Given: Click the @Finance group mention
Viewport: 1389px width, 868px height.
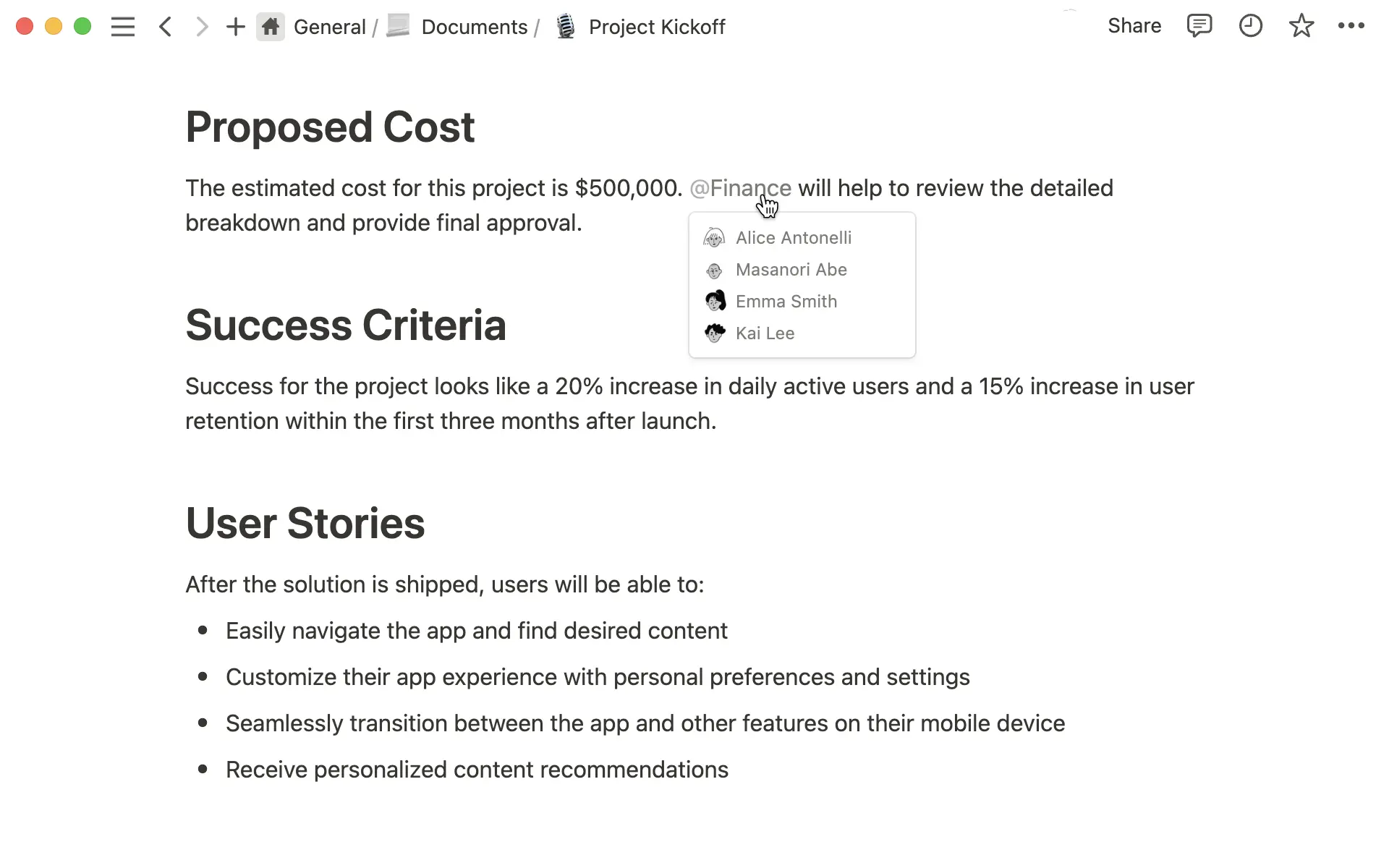Looking at the screenshot, I should 739,188.
